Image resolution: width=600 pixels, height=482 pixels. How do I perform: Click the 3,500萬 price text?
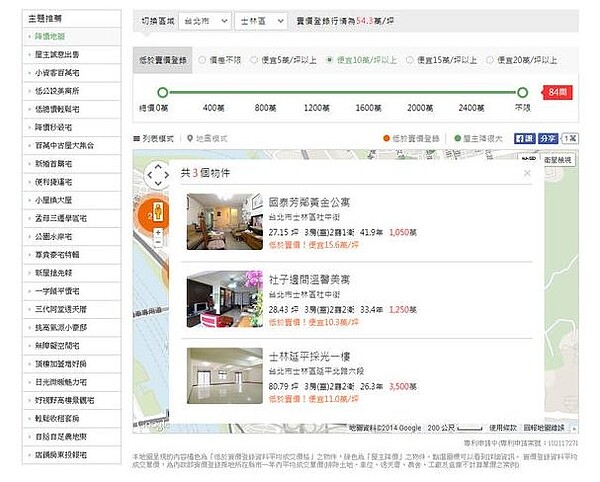pos(403,386)
